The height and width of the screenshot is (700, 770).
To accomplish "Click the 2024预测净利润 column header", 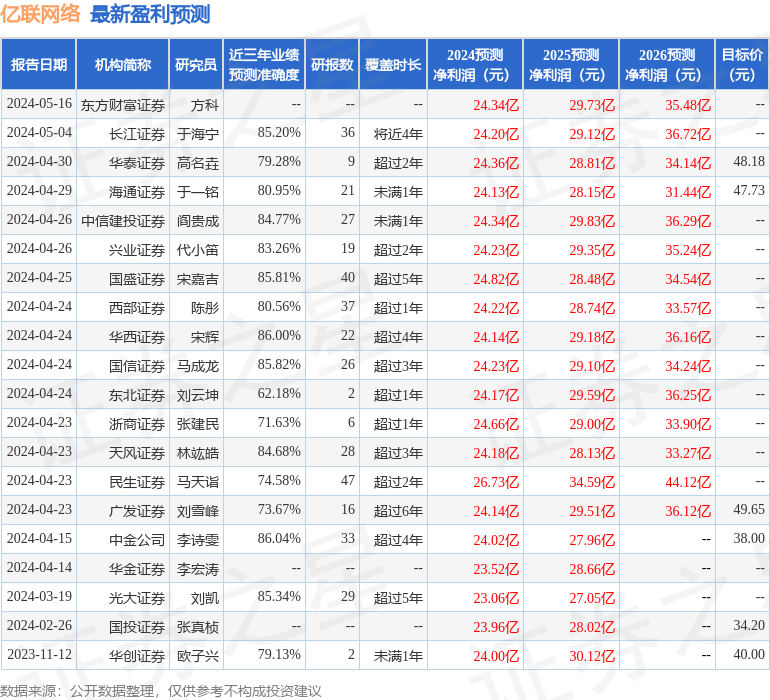I will pos(475,64).
